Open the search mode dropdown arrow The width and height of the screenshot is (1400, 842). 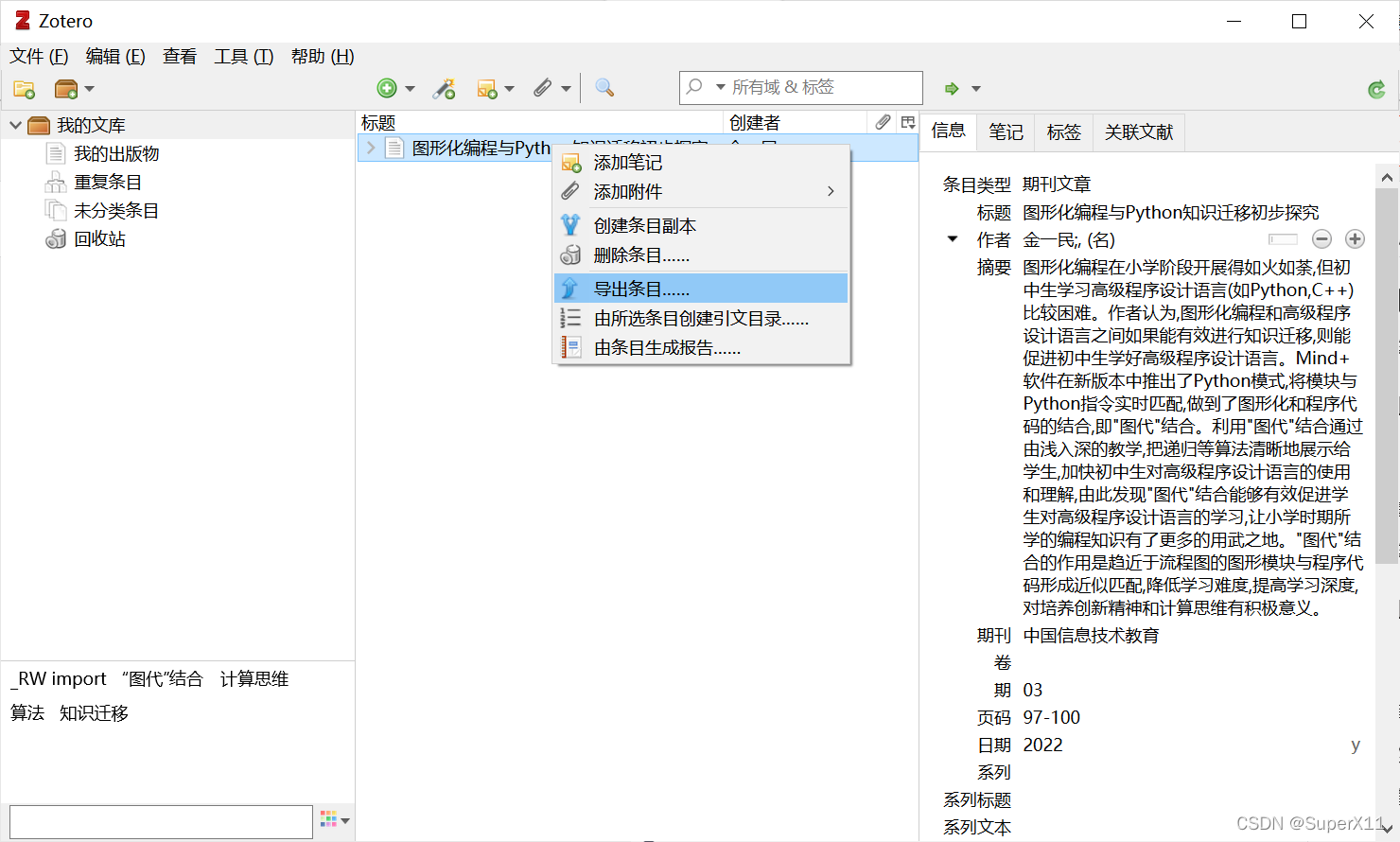tap(721, 87)
